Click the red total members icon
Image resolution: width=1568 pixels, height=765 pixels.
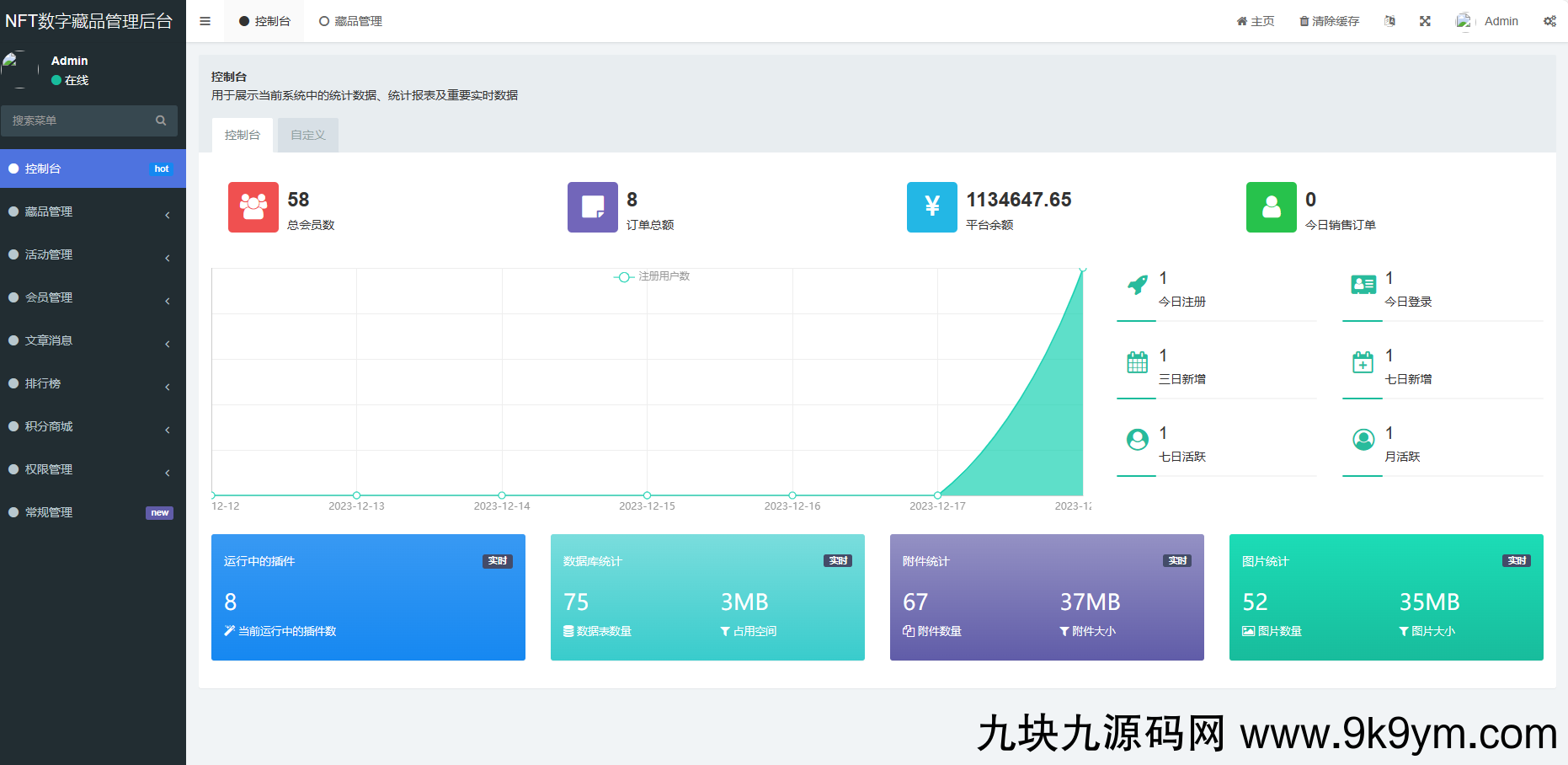pos(253,207)
